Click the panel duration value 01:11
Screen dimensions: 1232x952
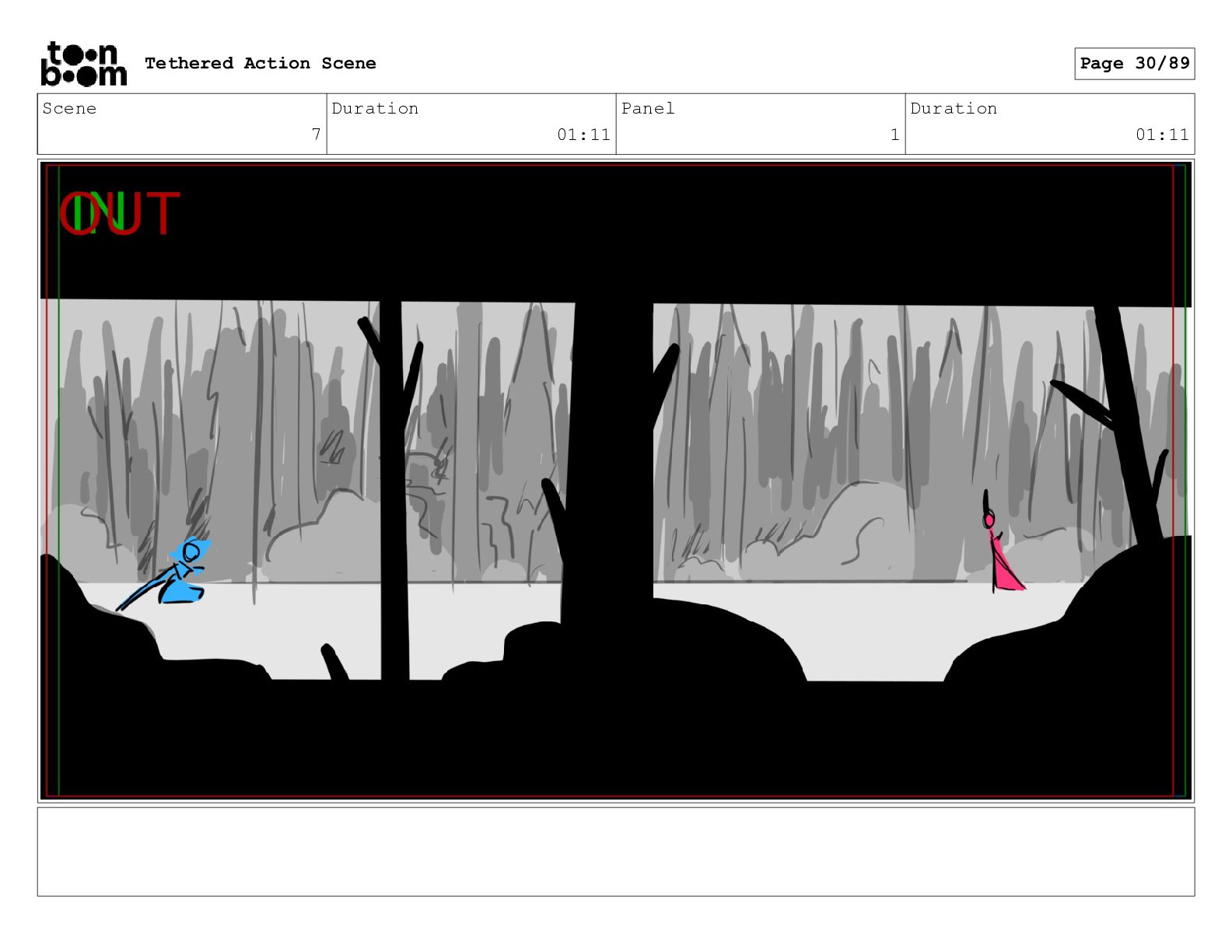1162,135
